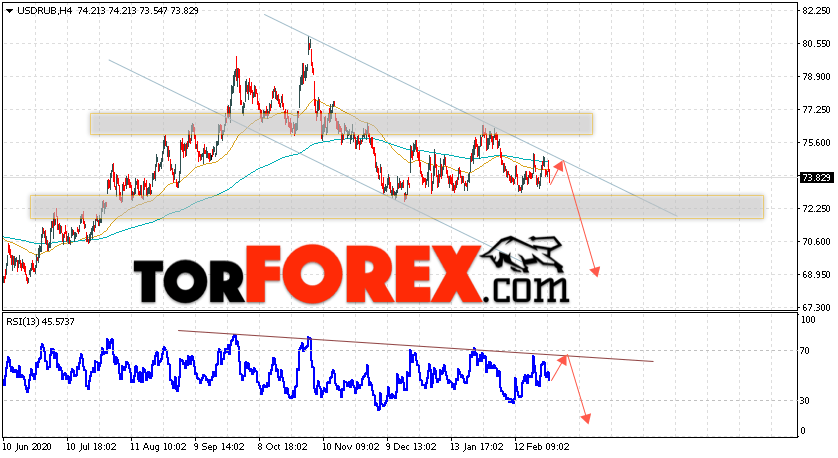Select price axis label 70.600
Viewport: 838px width, 458px height.
[817, 242]
